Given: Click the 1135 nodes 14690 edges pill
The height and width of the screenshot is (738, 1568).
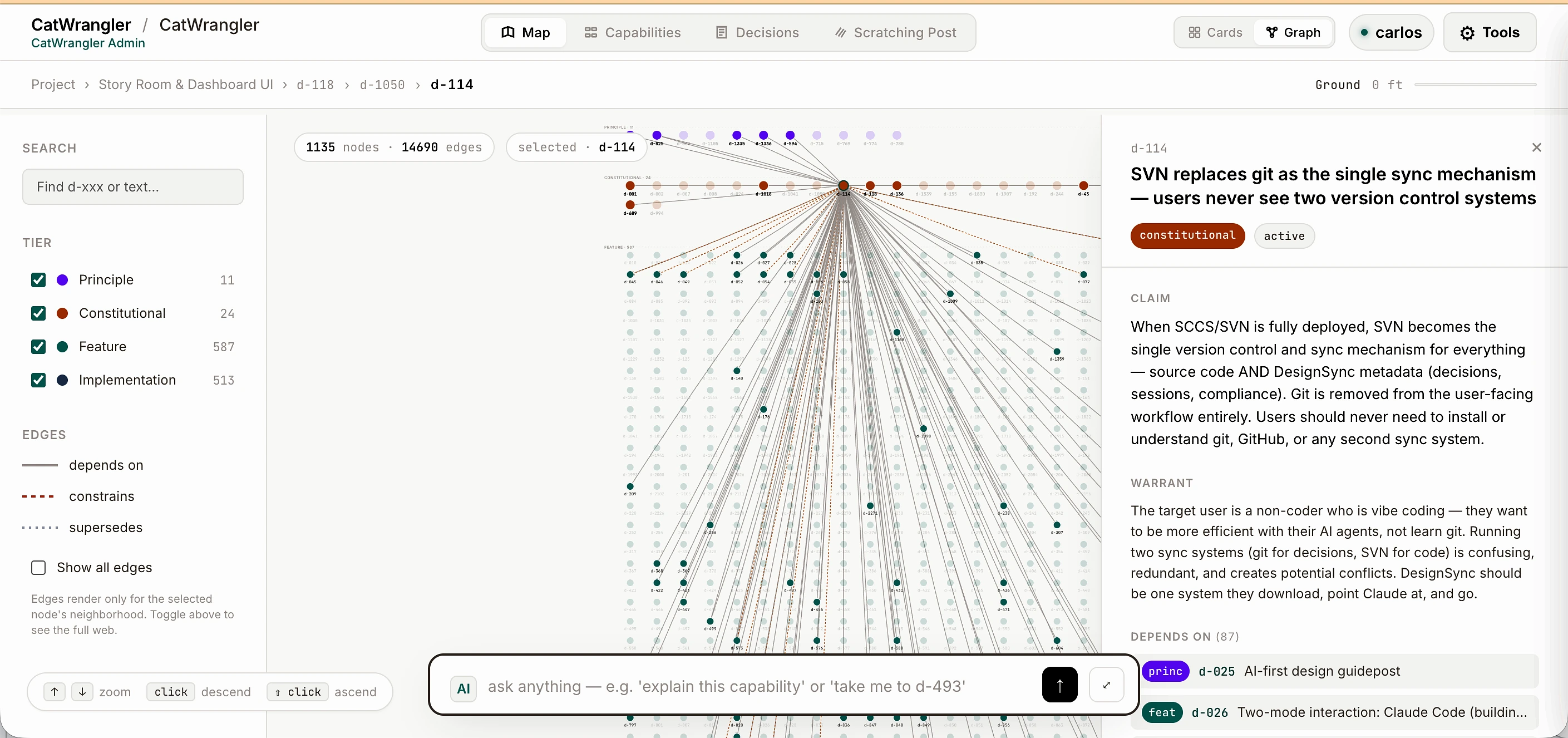Looking at the screenshot, I should coord(394,147).
